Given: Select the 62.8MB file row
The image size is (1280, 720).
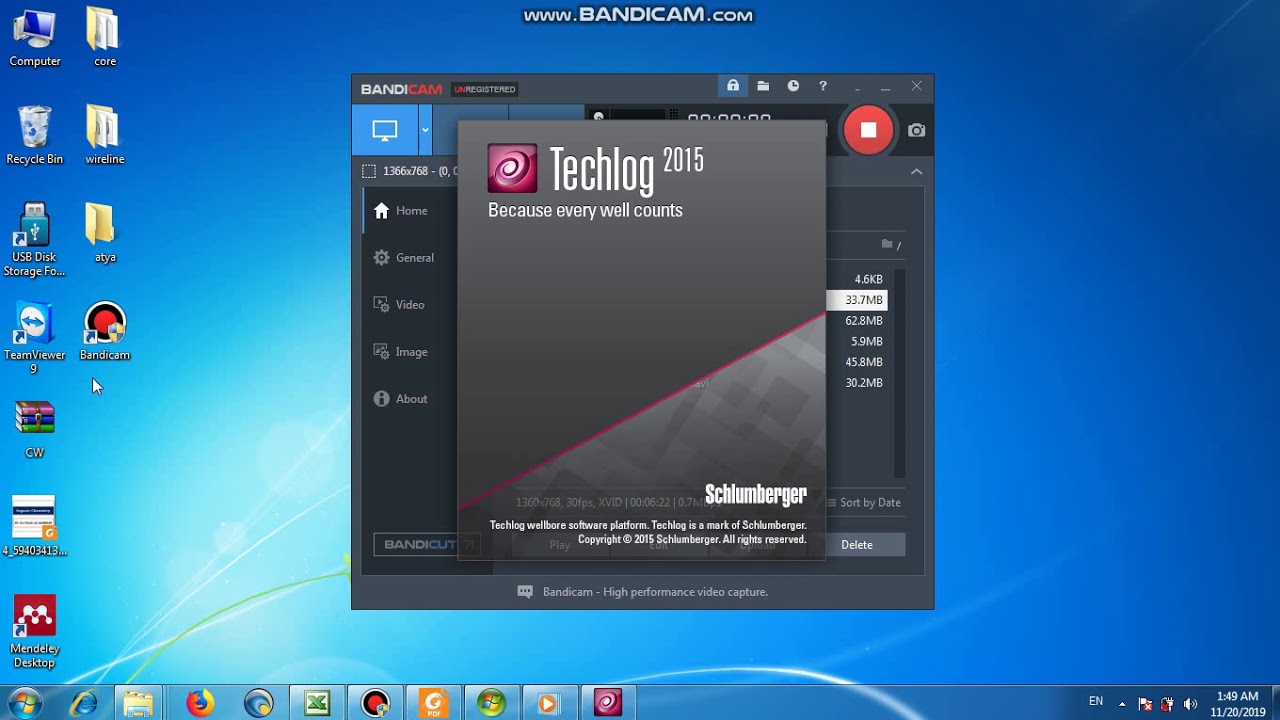Looking at the screenshot, I should 858,321.
